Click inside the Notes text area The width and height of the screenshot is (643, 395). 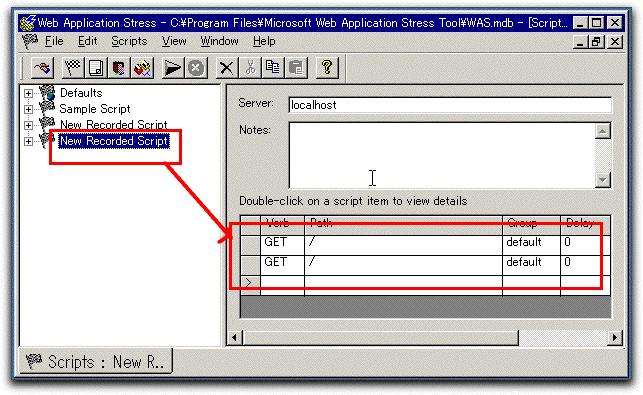click(442, 155)
